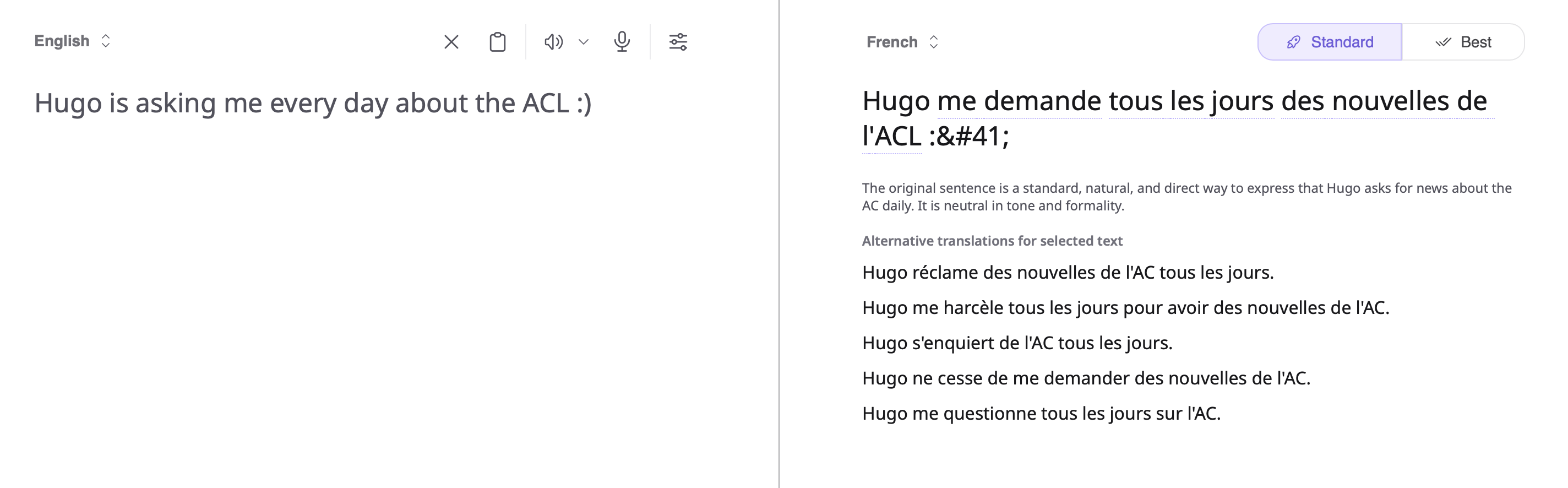
Task: Click the double-check icon in Best
Action: (1442, 42)
